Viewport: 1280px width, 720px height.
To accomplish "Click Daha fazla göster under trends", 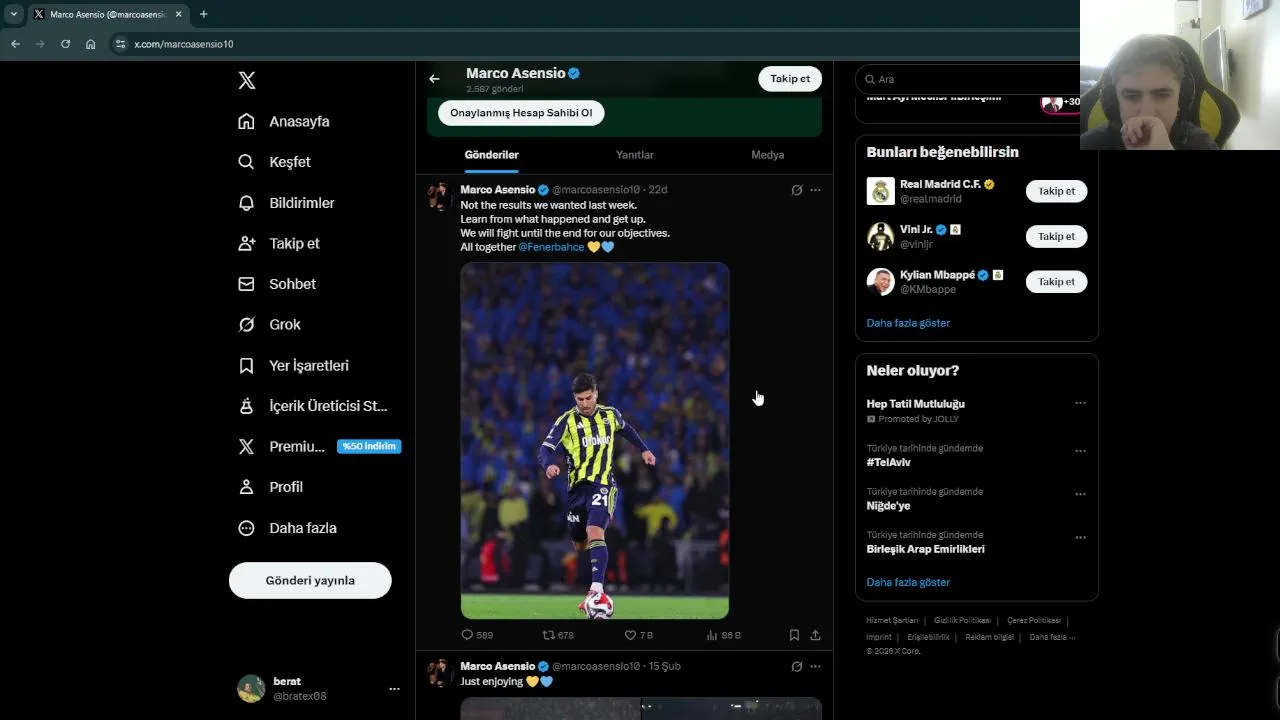I will click(908, 582).
